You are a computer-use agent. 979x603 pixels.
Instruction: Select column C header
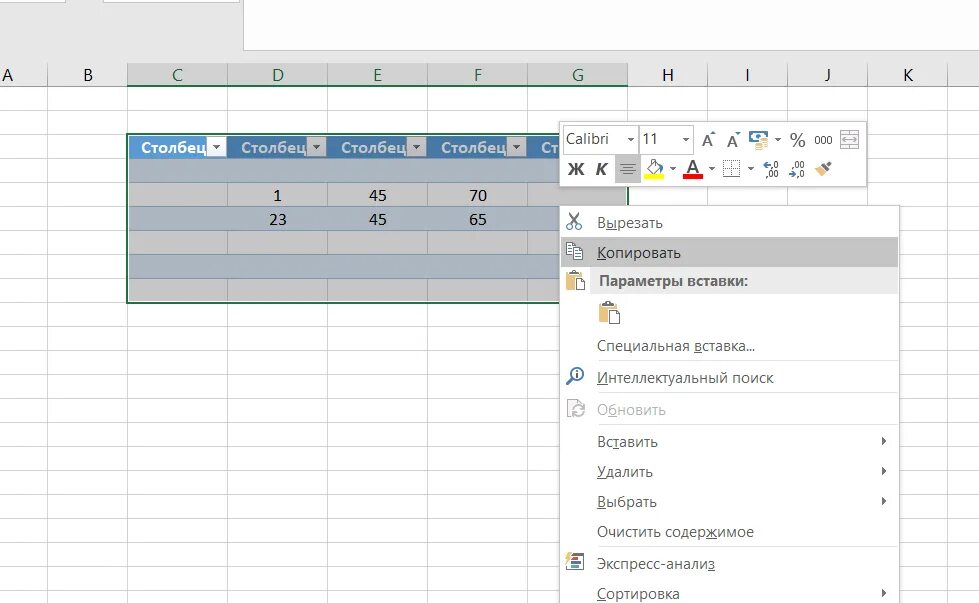[177, 75]
